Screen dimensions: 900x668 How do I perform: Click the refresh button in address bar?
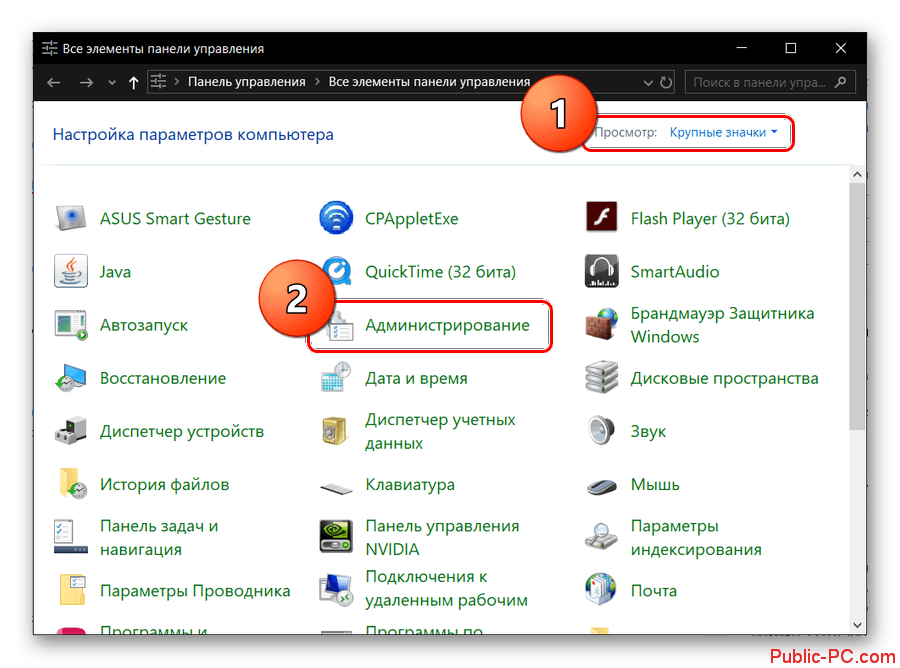click(666, 83)
